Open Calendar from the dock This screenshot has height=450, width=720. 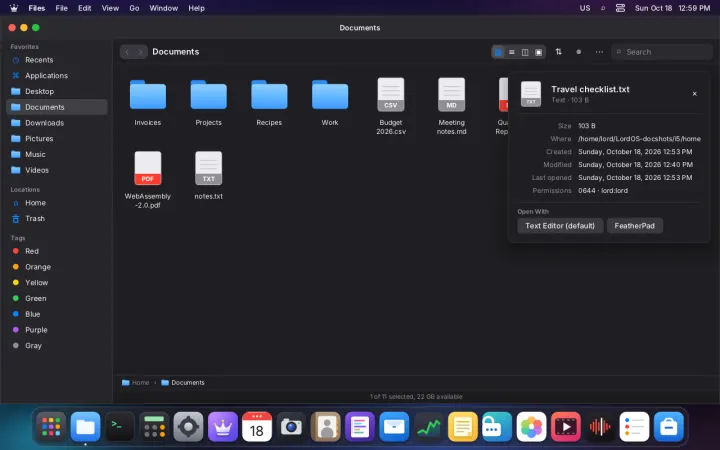(257, 427)
